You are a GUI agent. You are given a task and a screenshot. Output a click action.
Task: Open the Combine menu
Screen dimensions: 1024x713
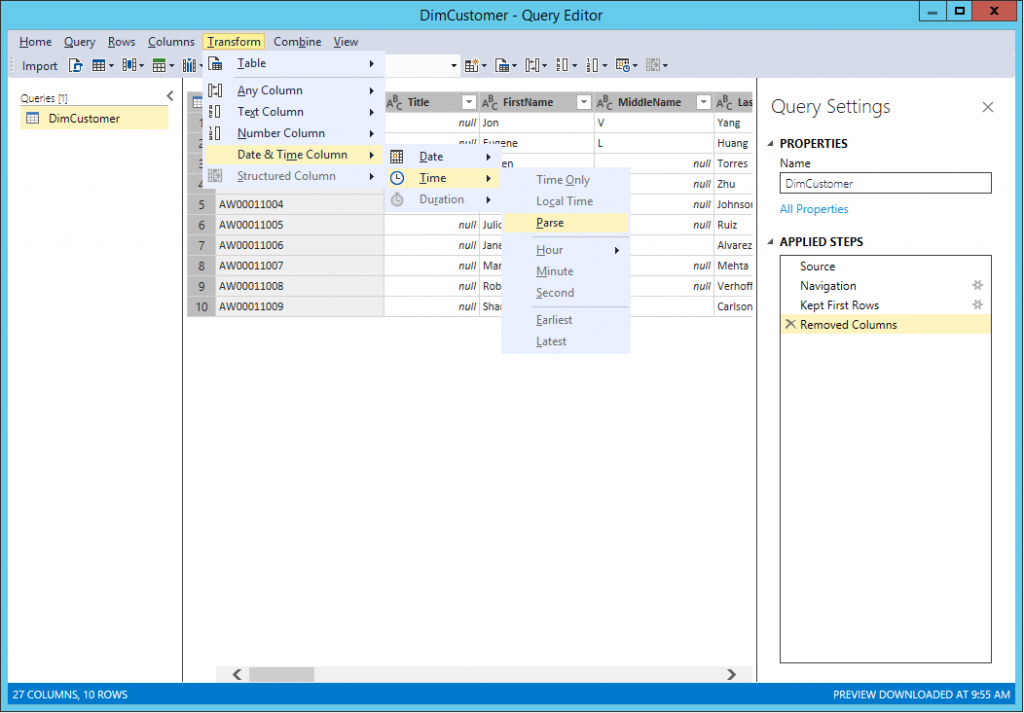click(x=297, y=42)
